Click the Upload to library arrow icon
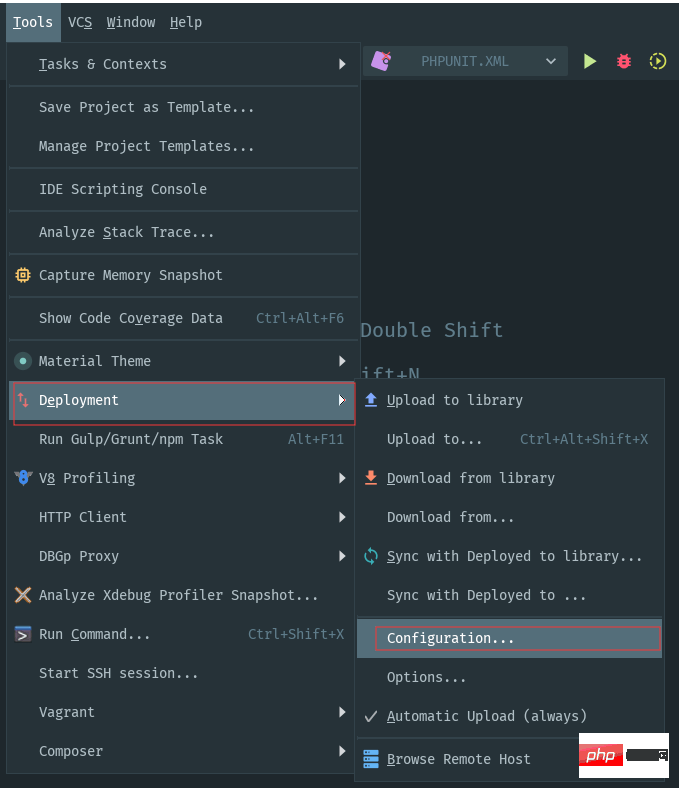679x788 pixels. coord(371,400)
